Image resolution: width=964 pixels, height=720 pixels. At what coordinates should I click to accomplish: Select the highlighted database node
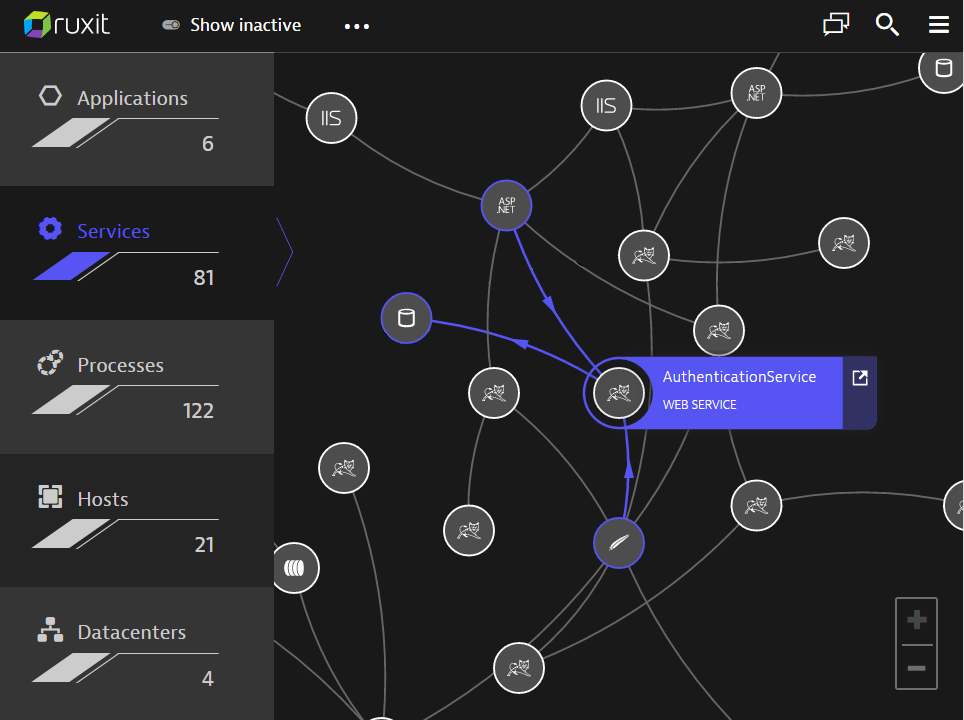click(x=406, y=318)
